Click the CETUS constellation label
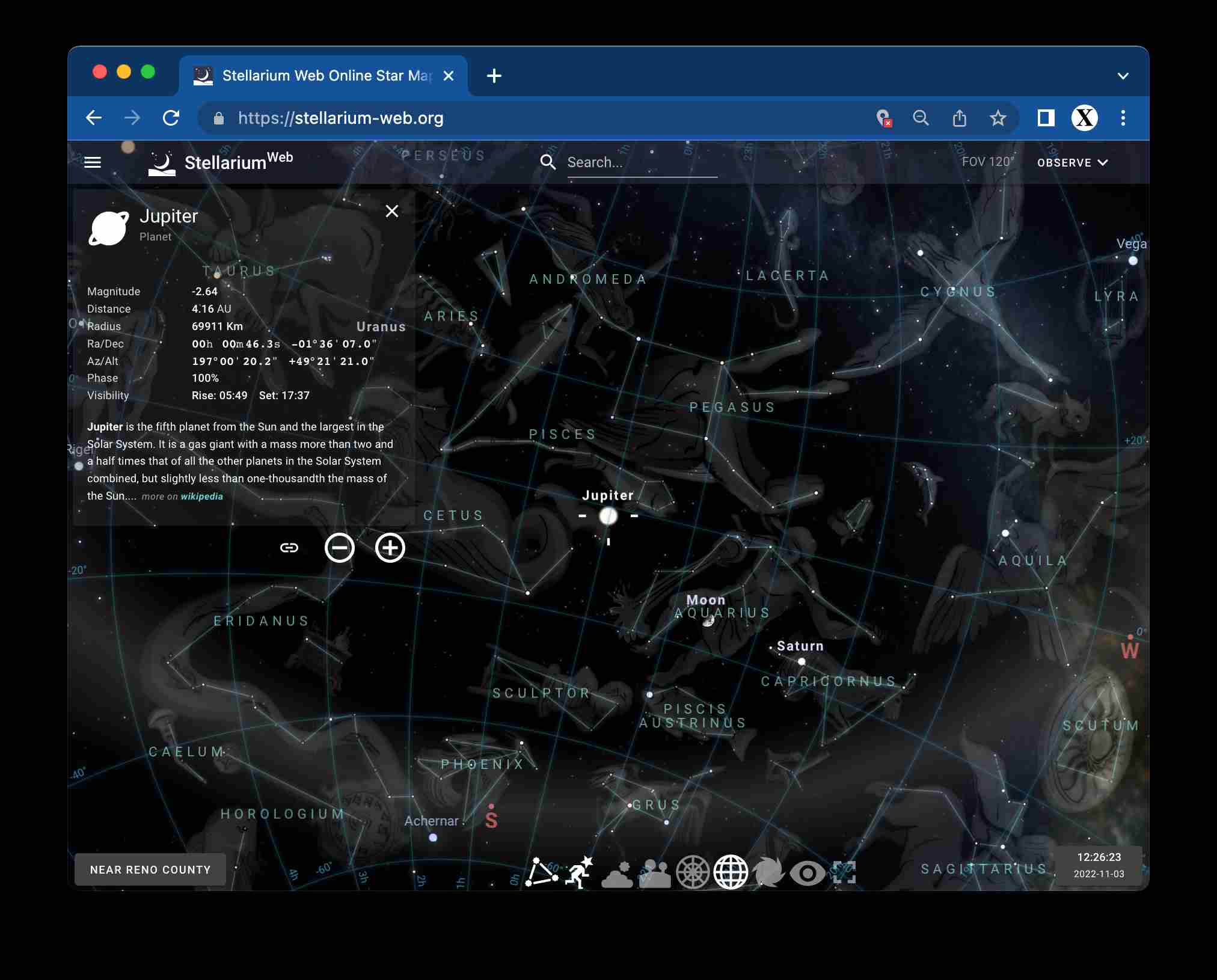Image resolution: width=1217 pixels, height=980 pixels. pos(454,516)
